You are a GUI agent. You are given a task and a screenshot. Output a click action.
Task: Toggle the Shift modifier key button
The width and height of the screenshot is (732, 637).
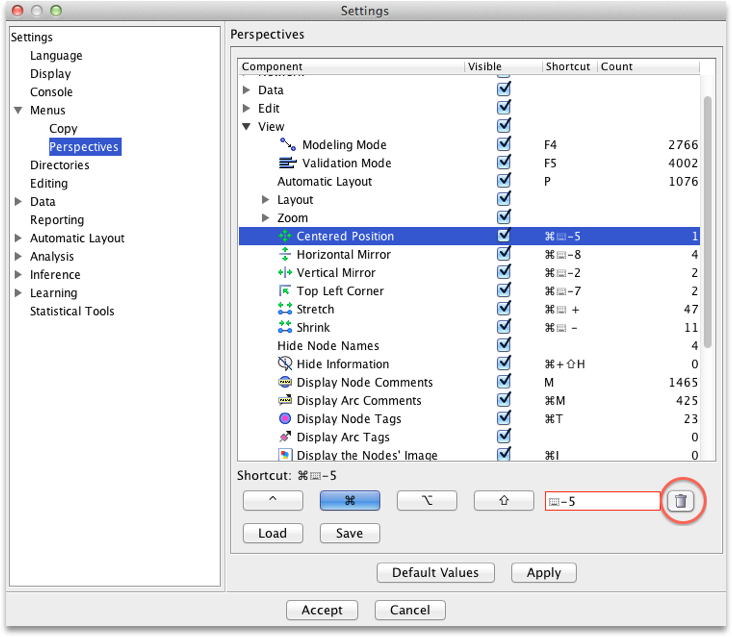(x=504, y=501)
